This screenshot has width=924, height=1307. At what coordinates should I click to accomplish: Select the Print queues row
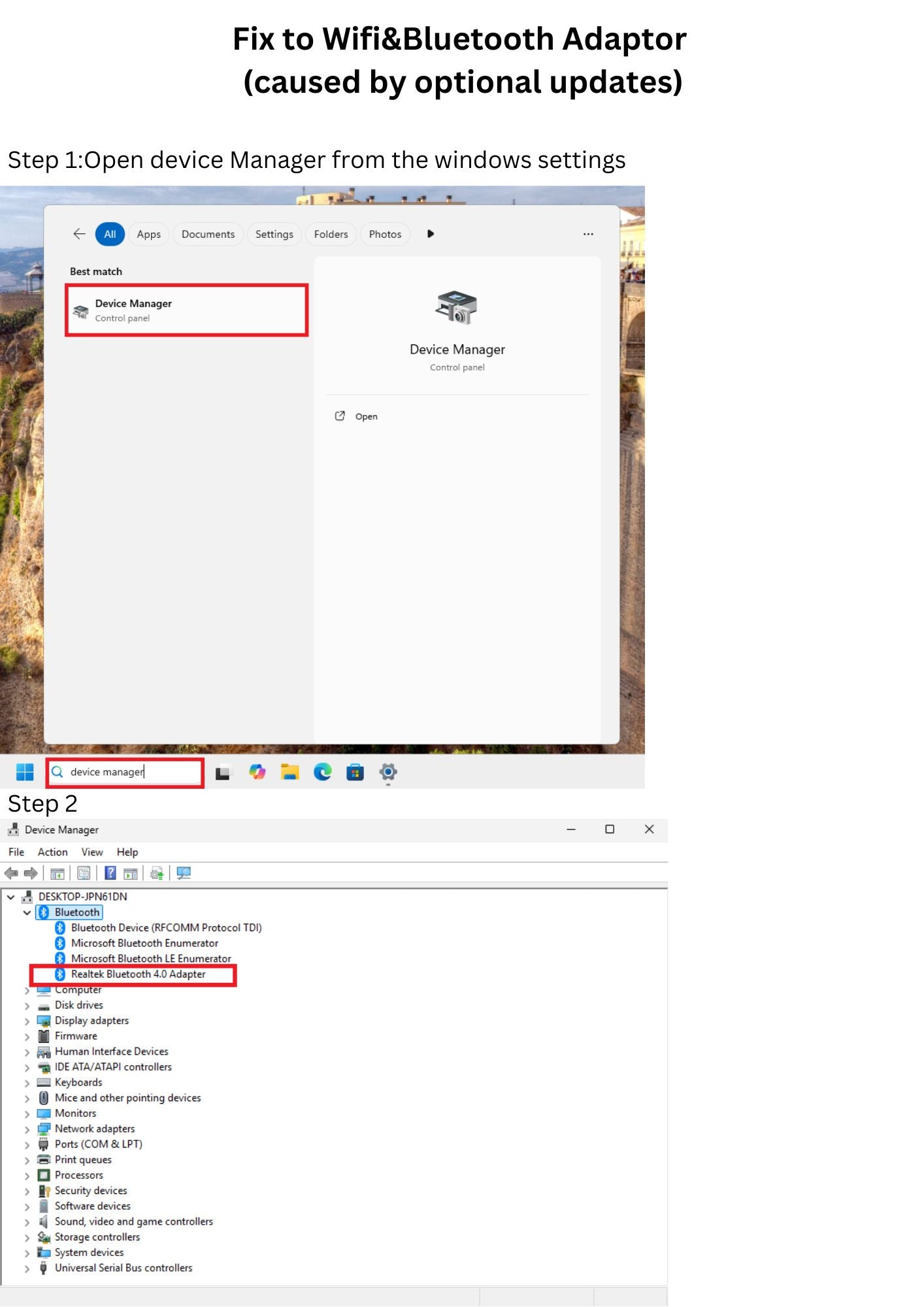coord(83,1160)
